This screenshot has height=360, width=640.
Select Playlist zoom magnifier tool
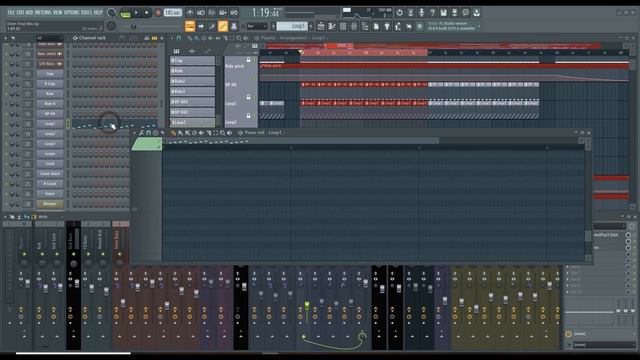click(x=239, y=38)
